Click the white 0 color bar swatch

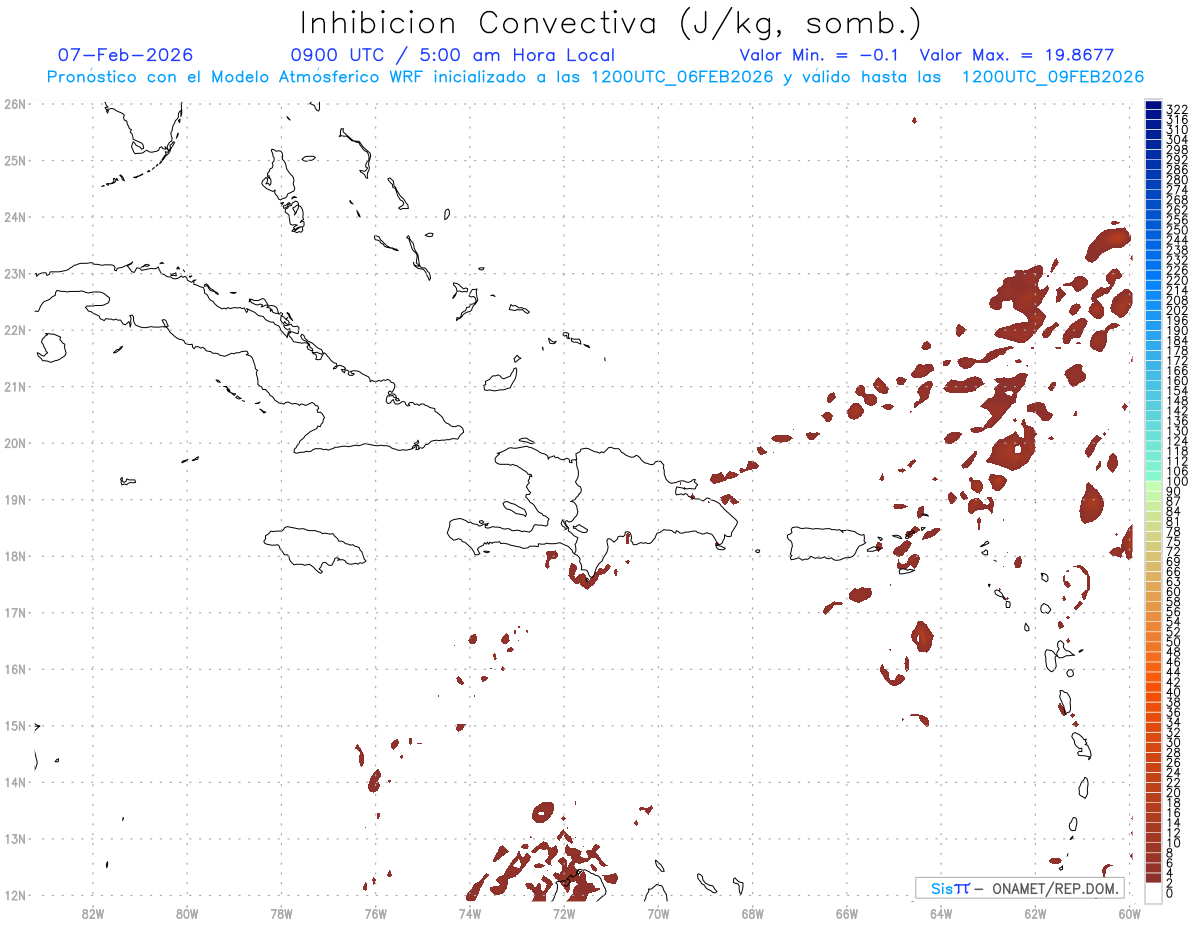pyautogui.click(x=1153, y=893)
